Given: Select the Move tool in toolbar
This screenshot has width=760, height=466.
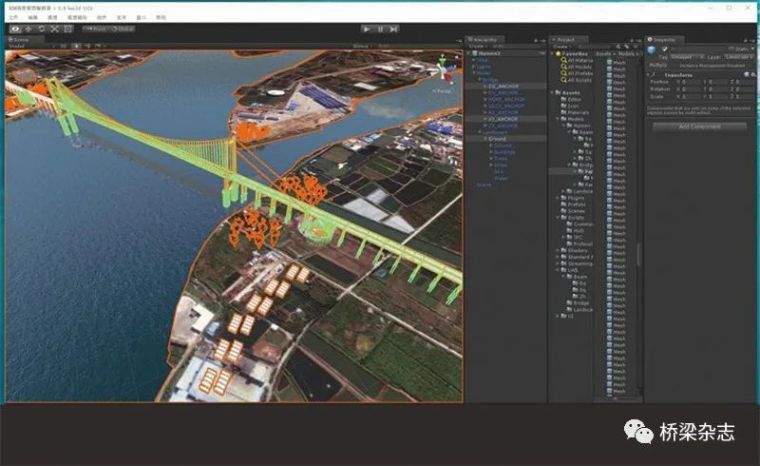Looking at the screenshot, I should click(28, 29).
